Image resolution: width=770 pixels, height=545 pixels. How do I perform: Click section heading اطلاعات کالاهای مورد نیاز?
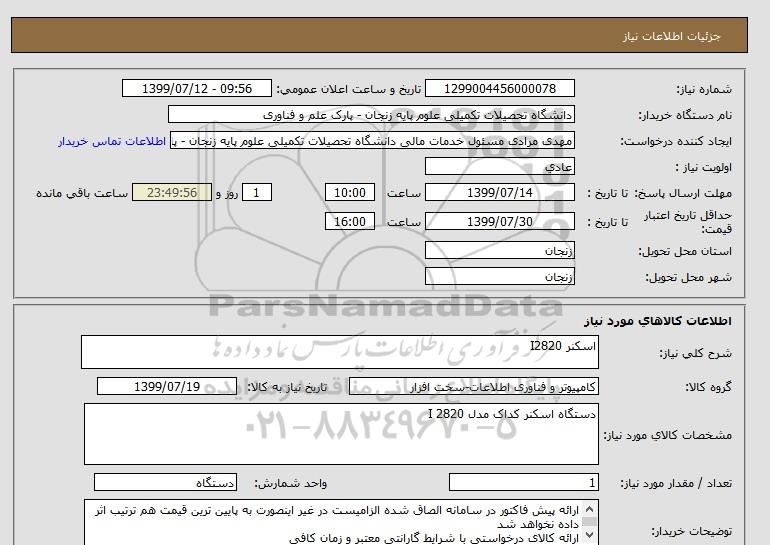tap(658, 321)
